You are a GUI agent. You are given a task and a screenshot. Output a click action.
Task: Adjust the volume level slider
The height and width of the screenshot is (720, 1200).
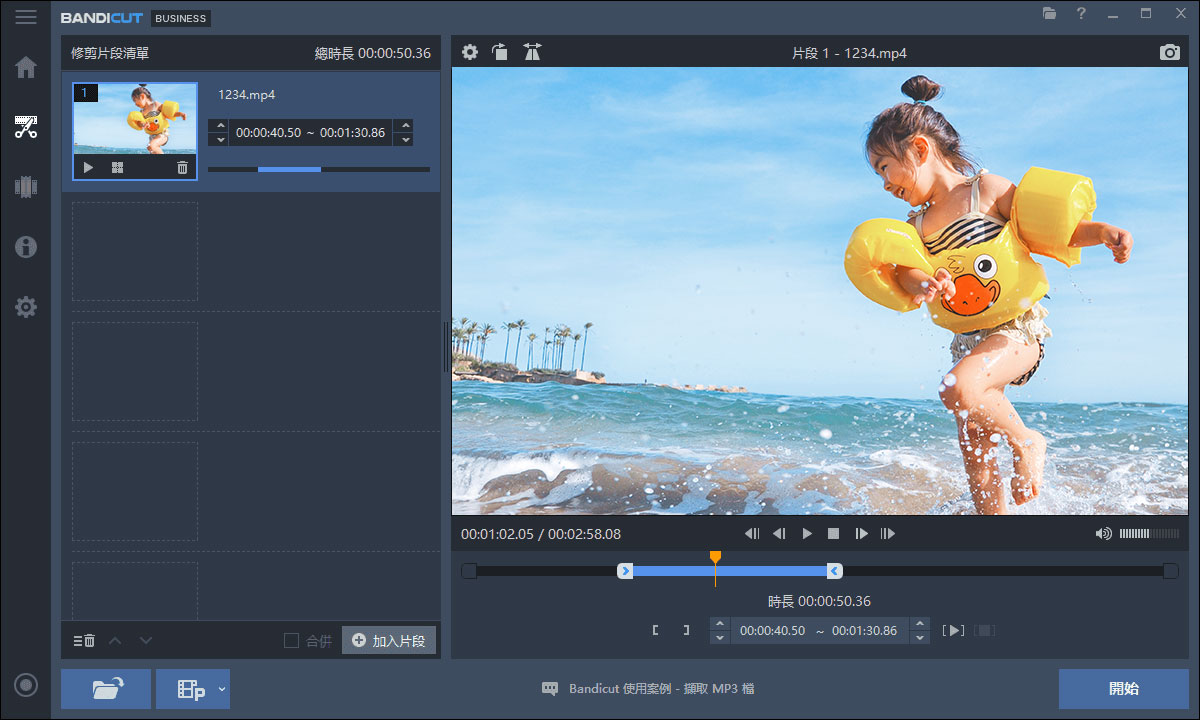(1149, 534)
